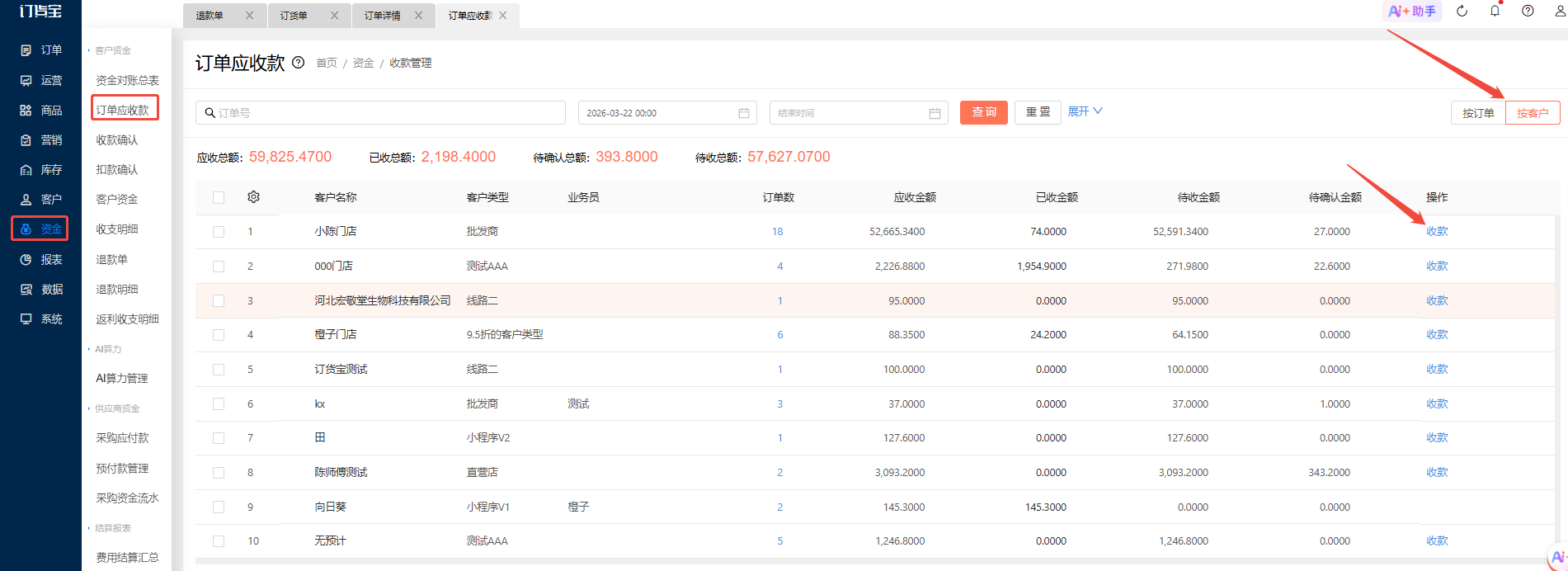Open the 报表 sidebar menu icon
Viewport: 1568px width, 571px height.
(26, 260)
